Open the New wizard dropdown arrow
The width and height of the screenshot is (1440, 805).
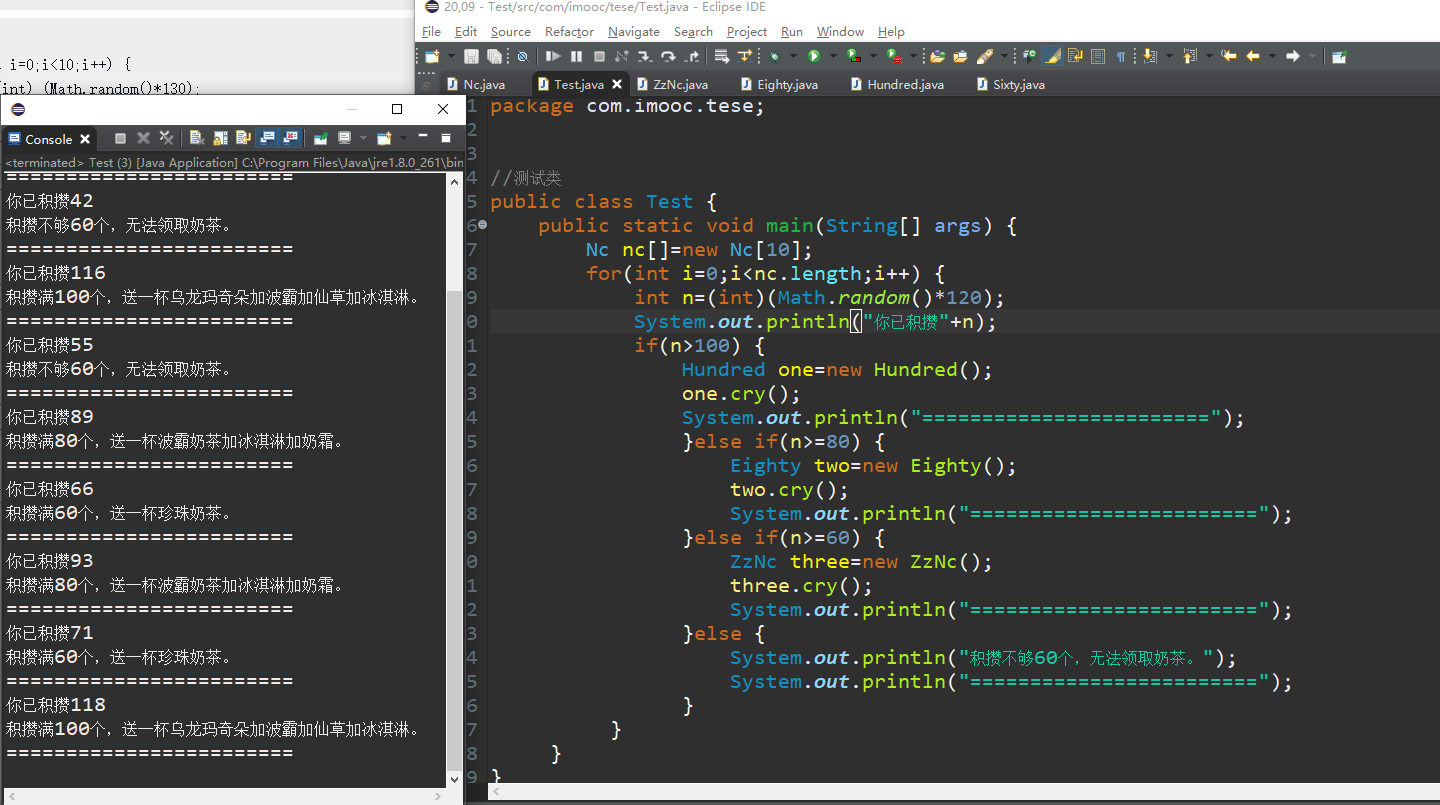tap(452, 56)
